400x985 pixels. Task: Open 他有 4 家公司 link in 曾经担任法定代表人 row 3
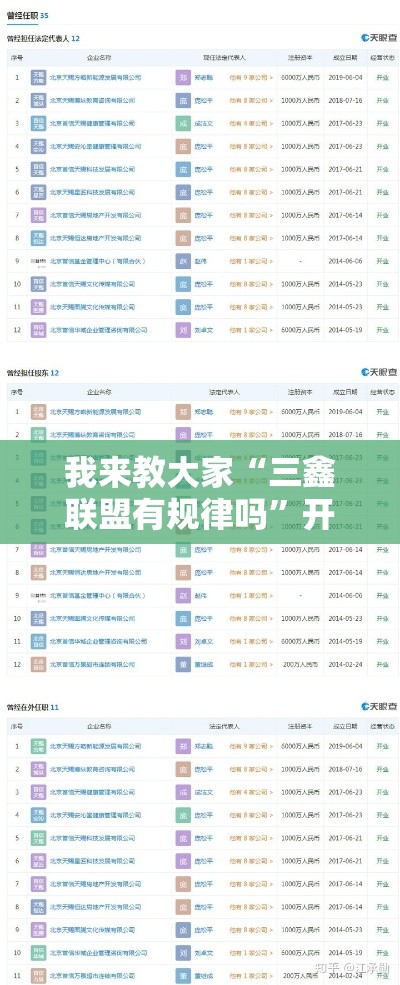[251, 124]
